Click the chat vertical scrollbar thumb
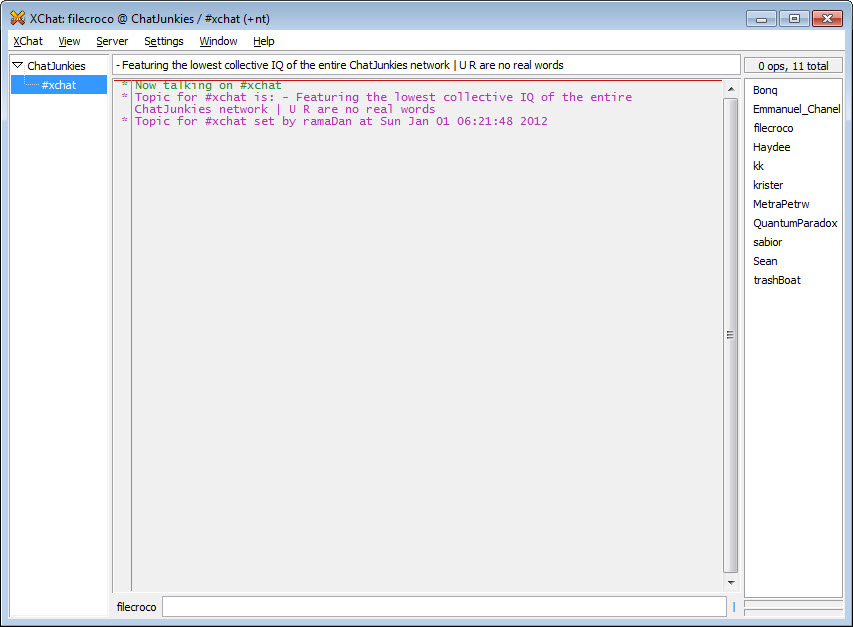This screenshot has height=627, width=853. coord(731,335)
